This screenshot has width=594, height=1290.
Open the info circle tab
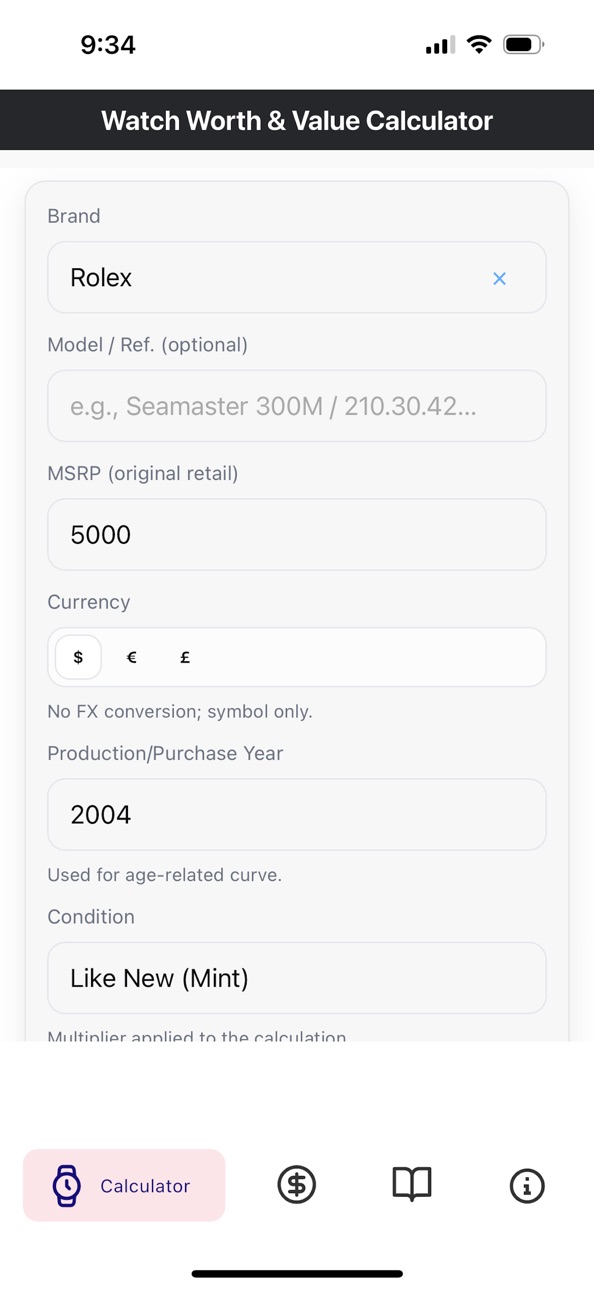point(527,1186)
